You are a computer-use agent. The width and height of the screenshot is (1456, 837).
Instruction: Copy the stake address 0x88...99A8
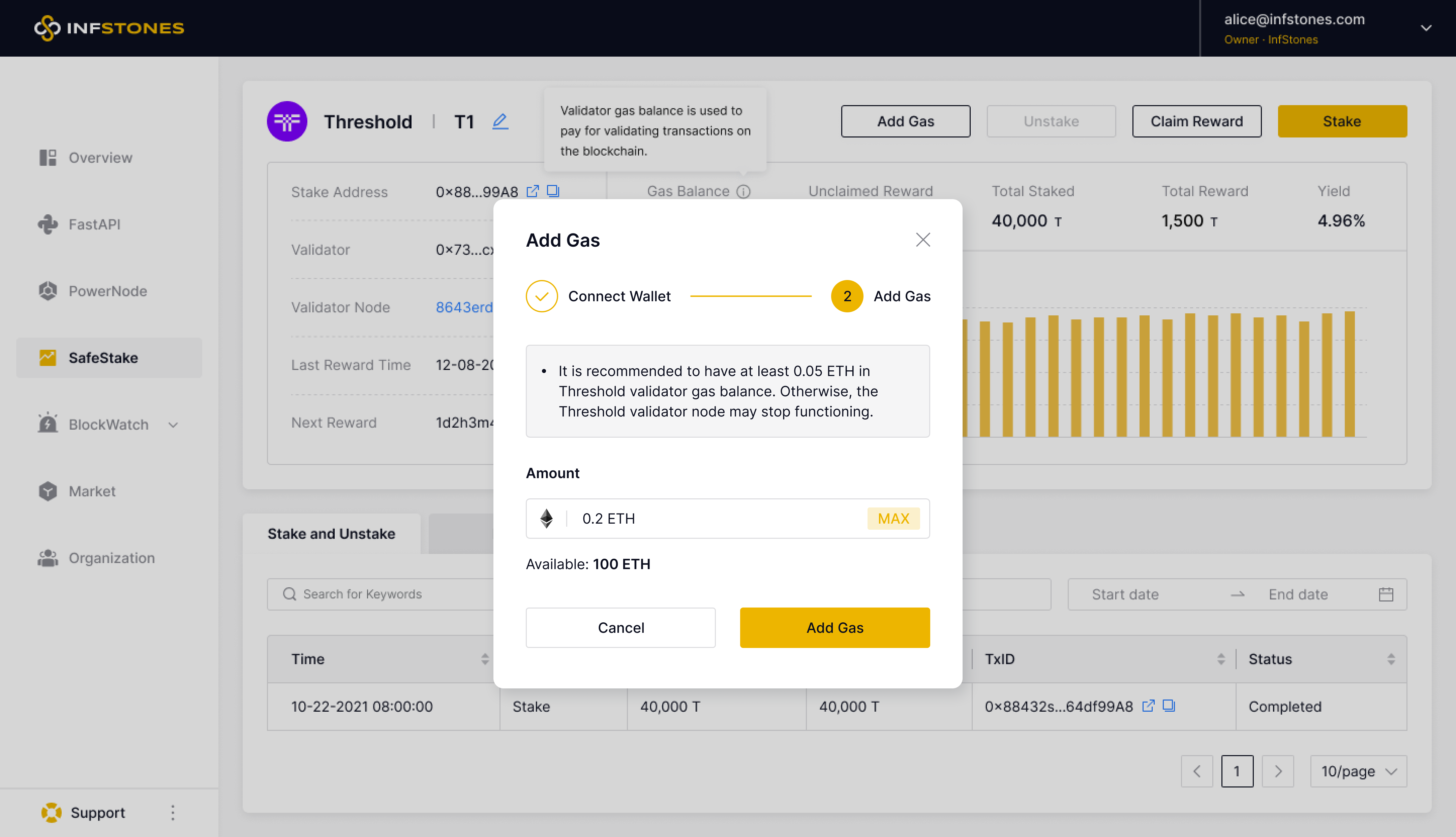(553, 191)
